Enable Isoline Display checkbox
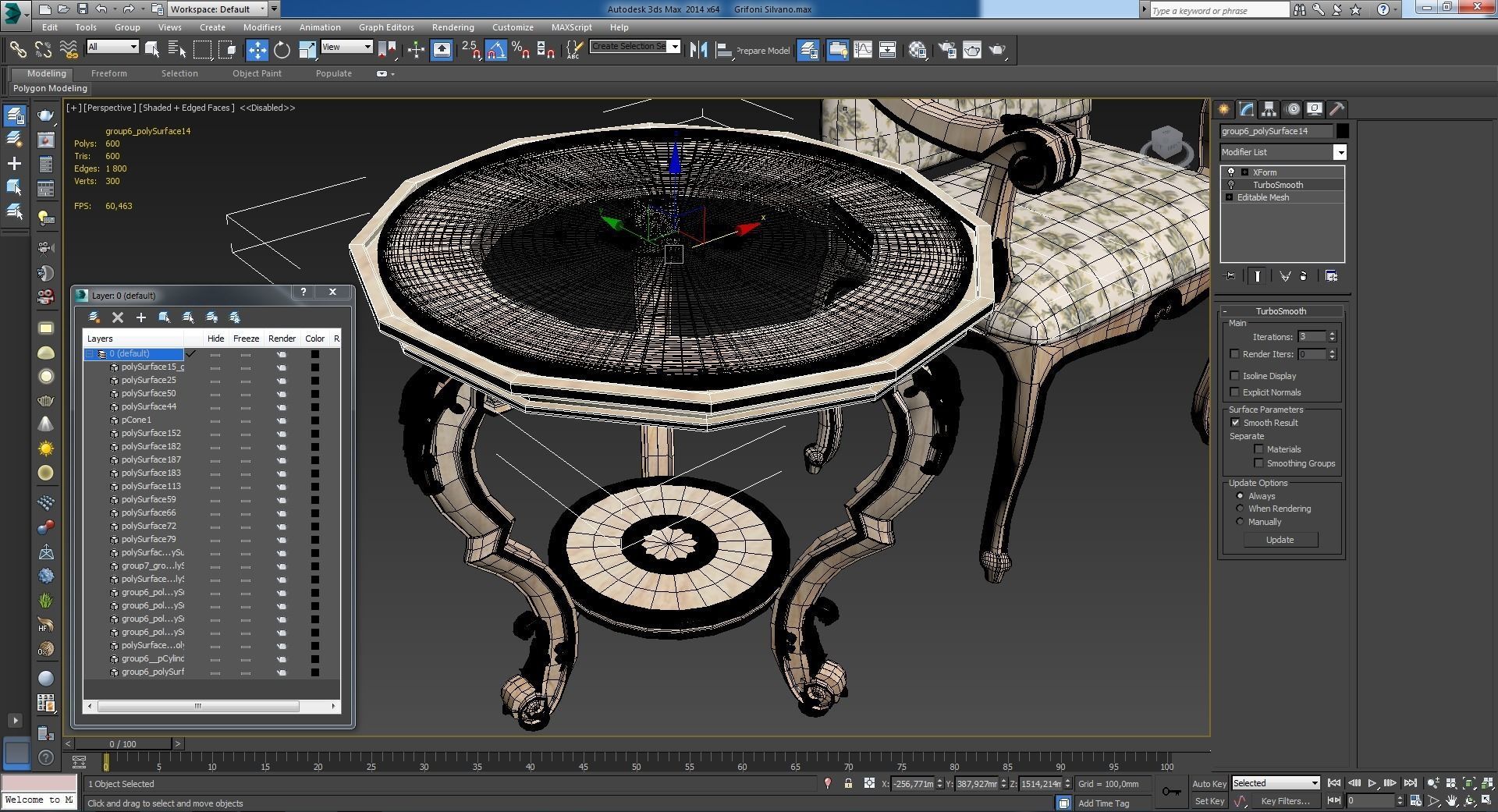The height and width of the screenshot is (812, 1498). [1234, 376]
